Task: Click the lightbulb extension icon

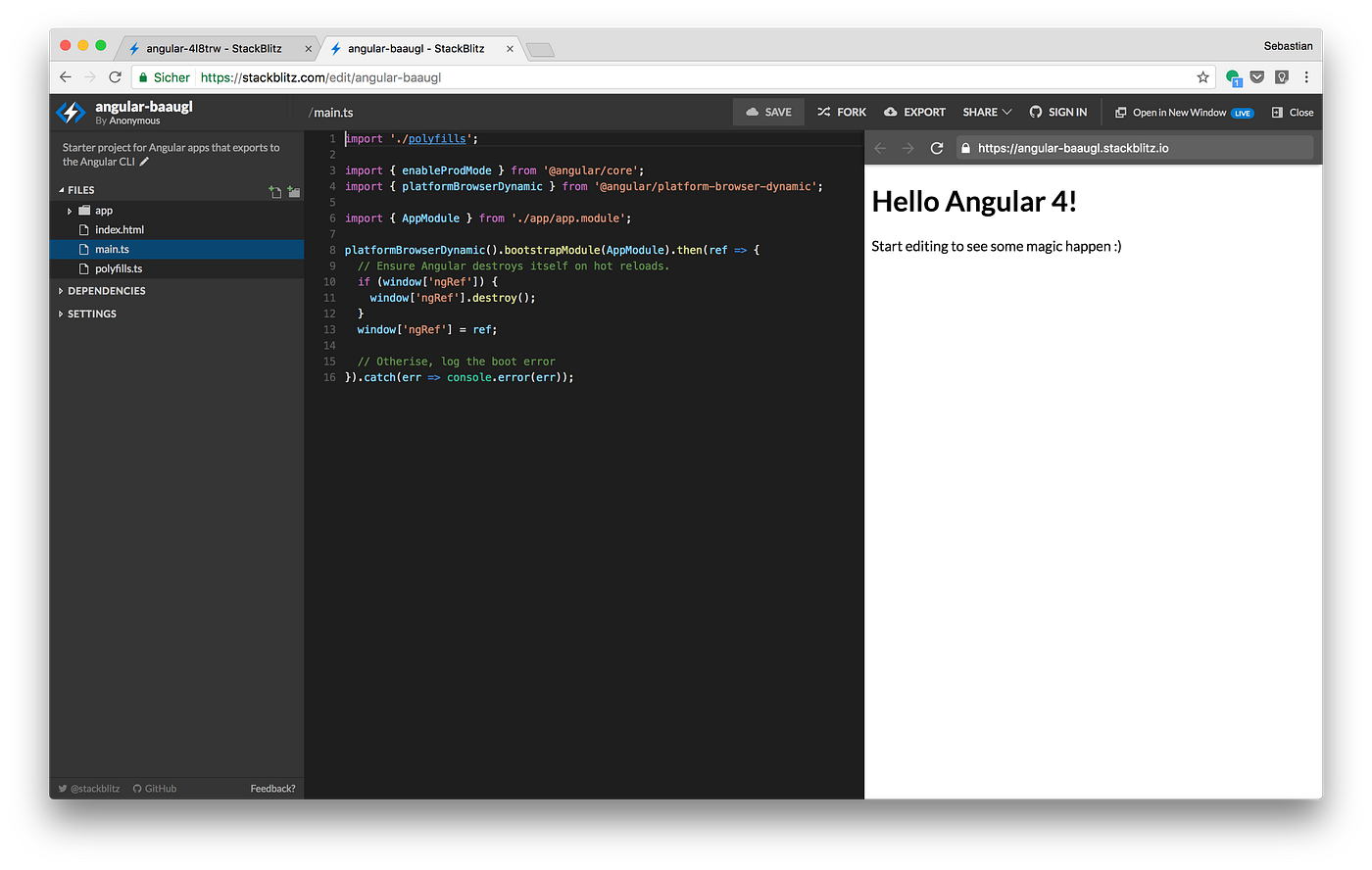Action: click(1282, 76)
